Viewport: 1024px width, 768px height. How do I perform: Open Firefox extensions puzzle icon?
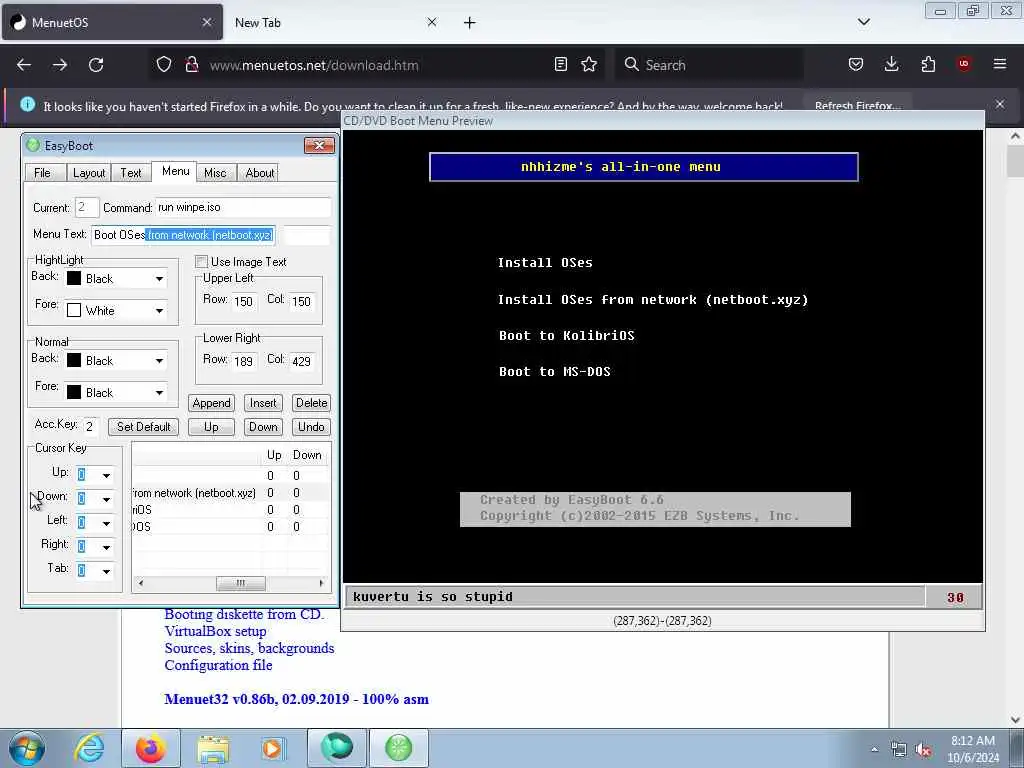928,65
